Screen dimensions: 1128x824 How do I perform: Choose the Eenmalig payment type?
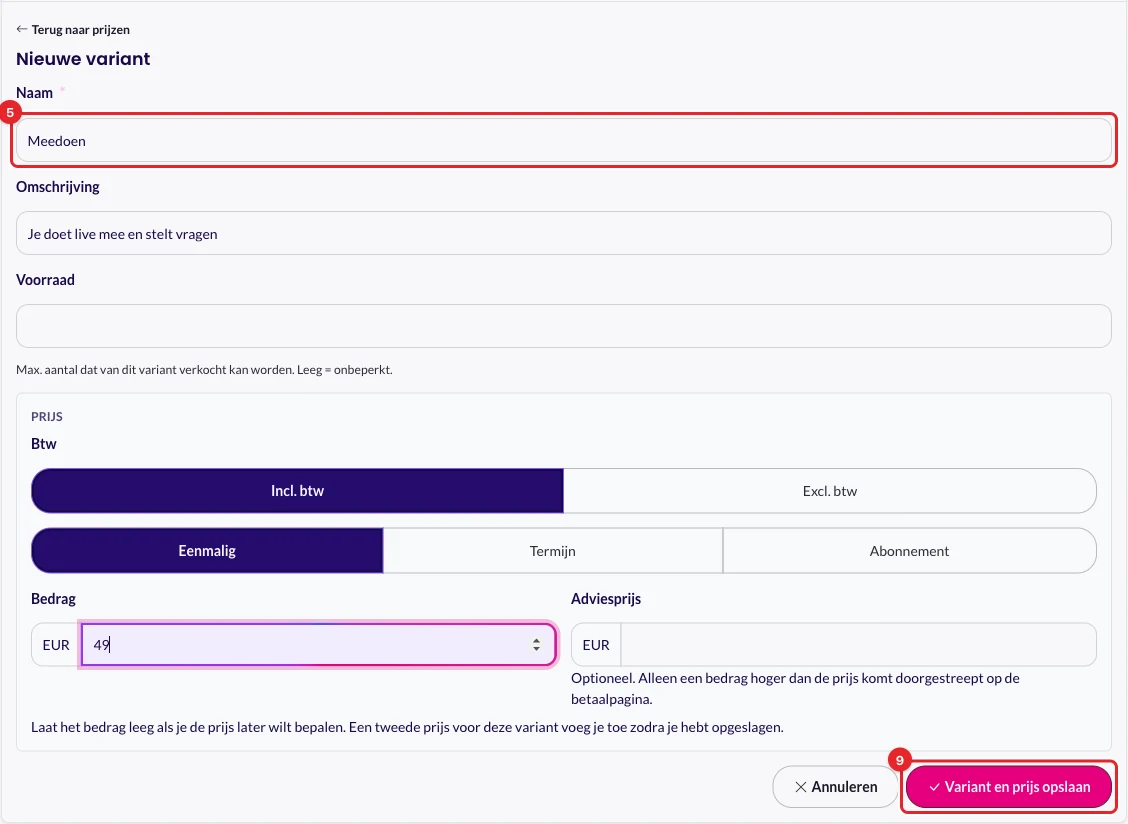click(207, 551)
